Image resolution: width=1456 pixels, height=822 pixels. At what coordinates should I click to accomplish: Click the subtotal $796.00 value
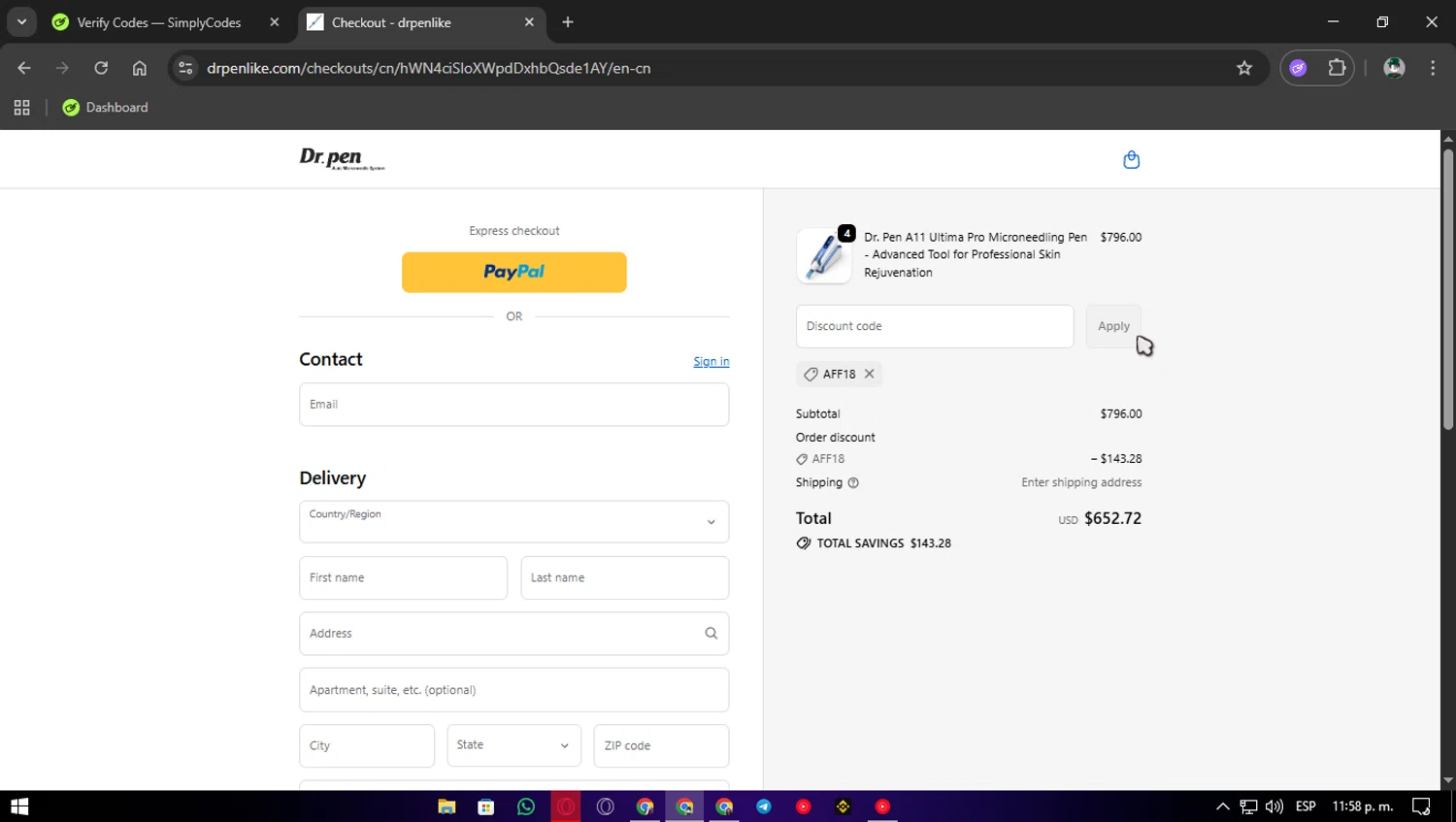click(1121, 413)
